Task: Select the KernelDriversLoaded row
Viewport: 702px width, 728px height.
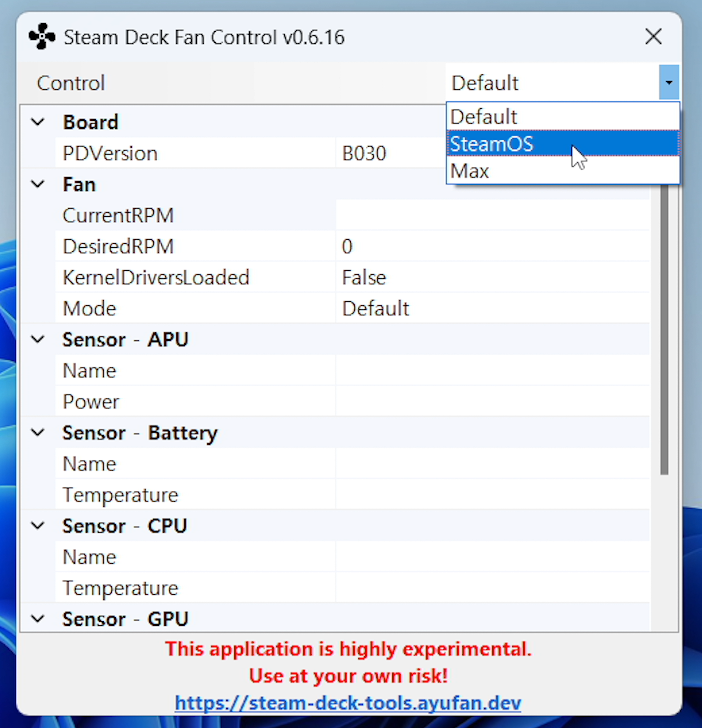Action: point(352,278)
